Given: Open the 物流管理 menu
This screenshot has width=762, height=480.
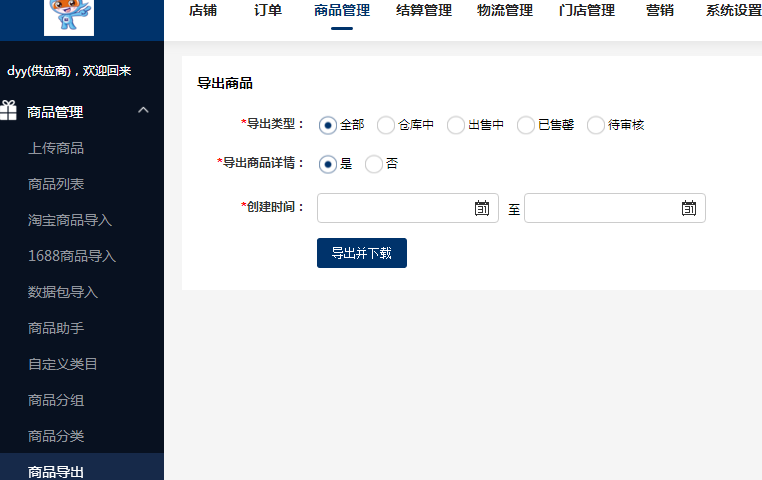Looking at the screenshot, I should (x=505, y=11).
